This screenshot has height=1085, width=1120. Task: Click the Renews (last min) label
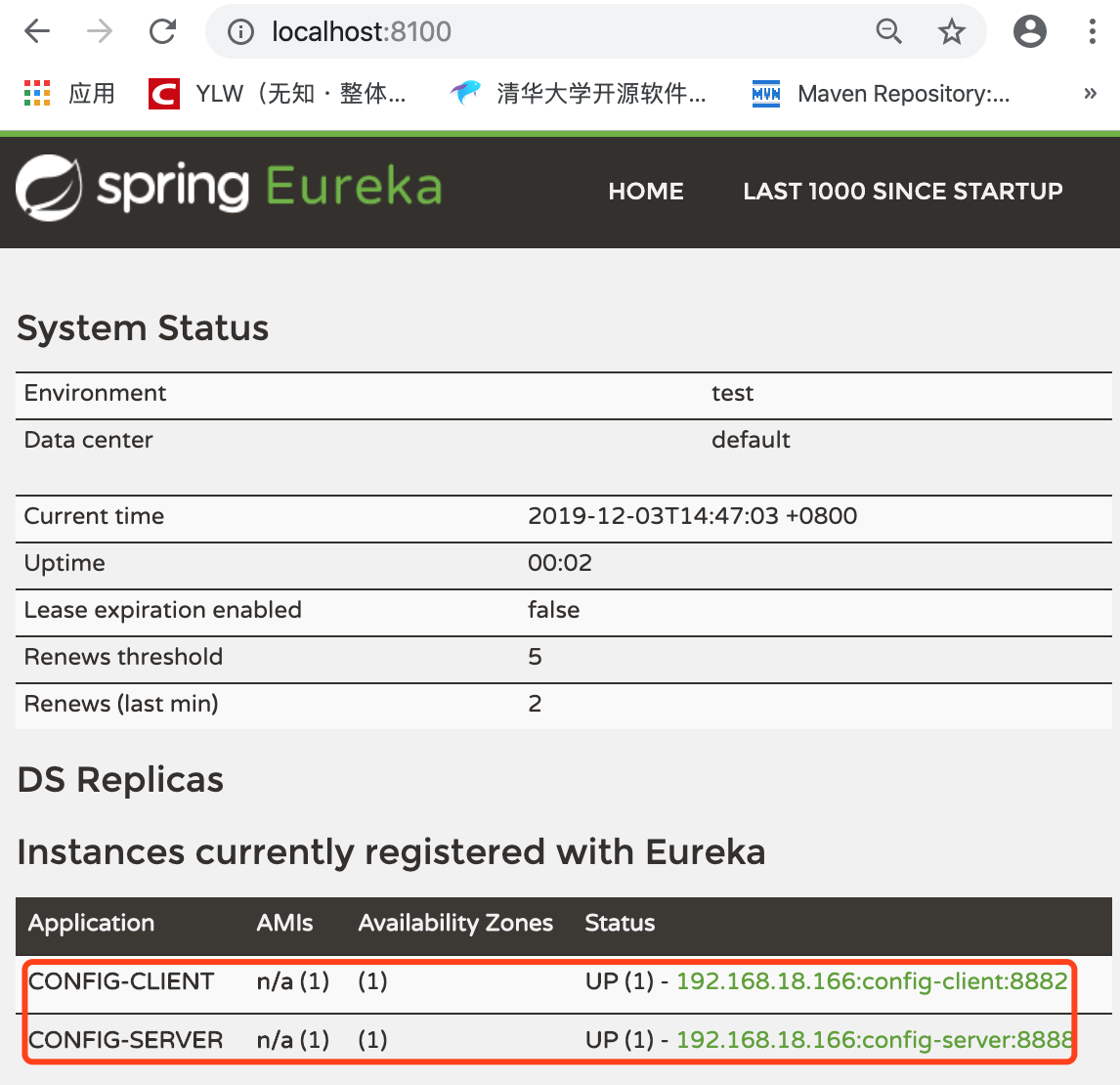121,705
